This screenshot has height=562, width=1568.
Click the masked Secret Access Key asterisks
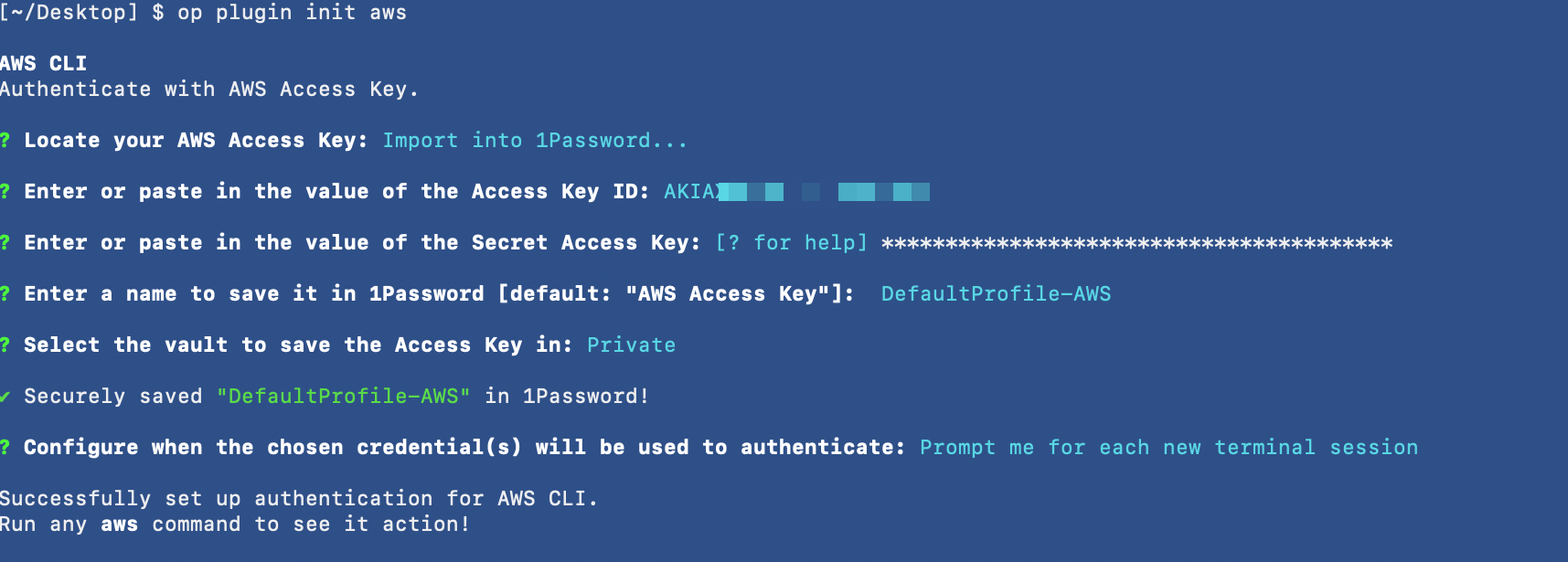[x=1136, y=243]
